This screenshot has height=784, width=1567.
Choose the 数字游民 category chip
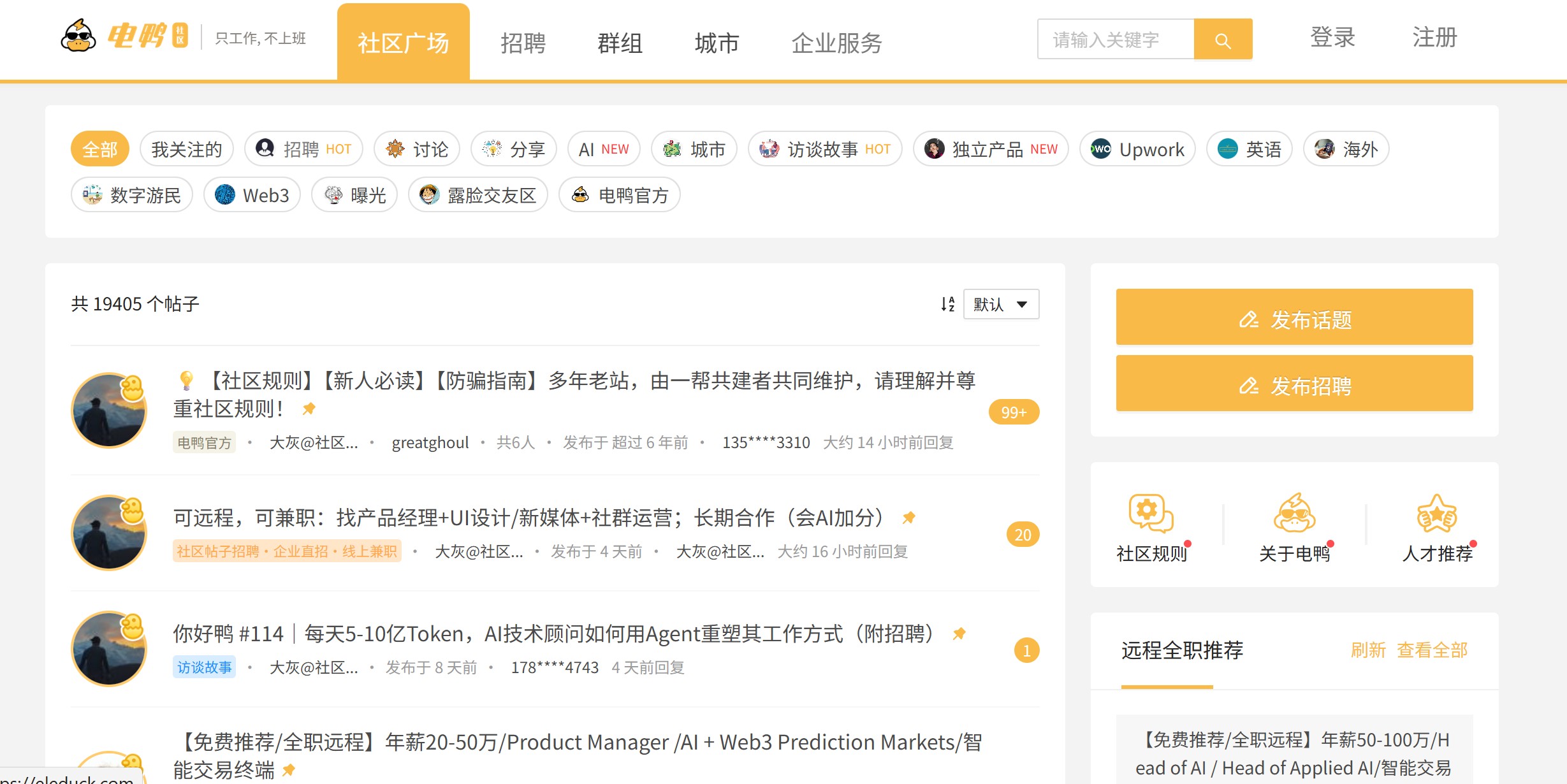(x=132, y=195)
